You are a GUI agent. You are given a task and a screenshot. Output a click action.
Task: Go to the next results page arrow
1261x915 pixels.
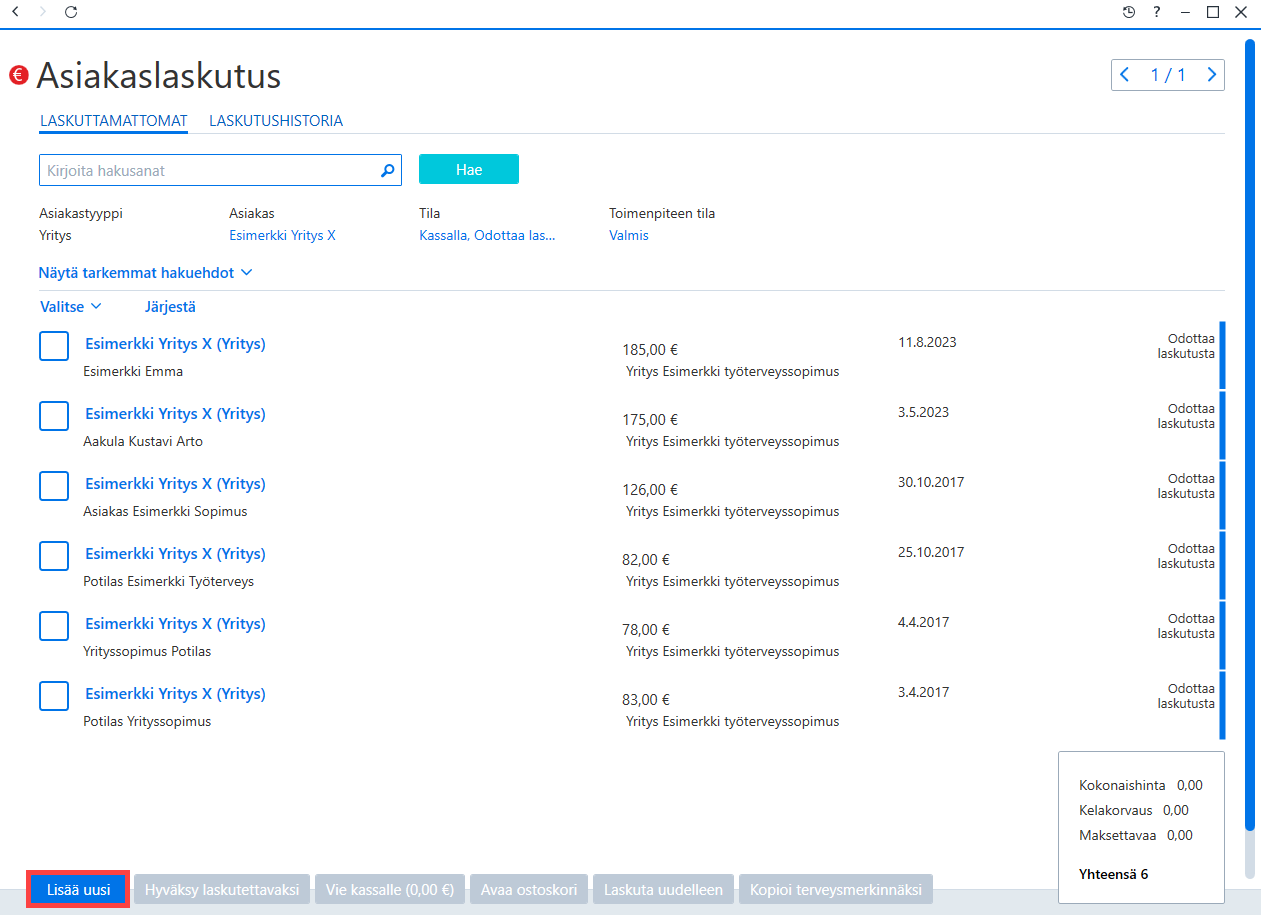click(1212, 75)
